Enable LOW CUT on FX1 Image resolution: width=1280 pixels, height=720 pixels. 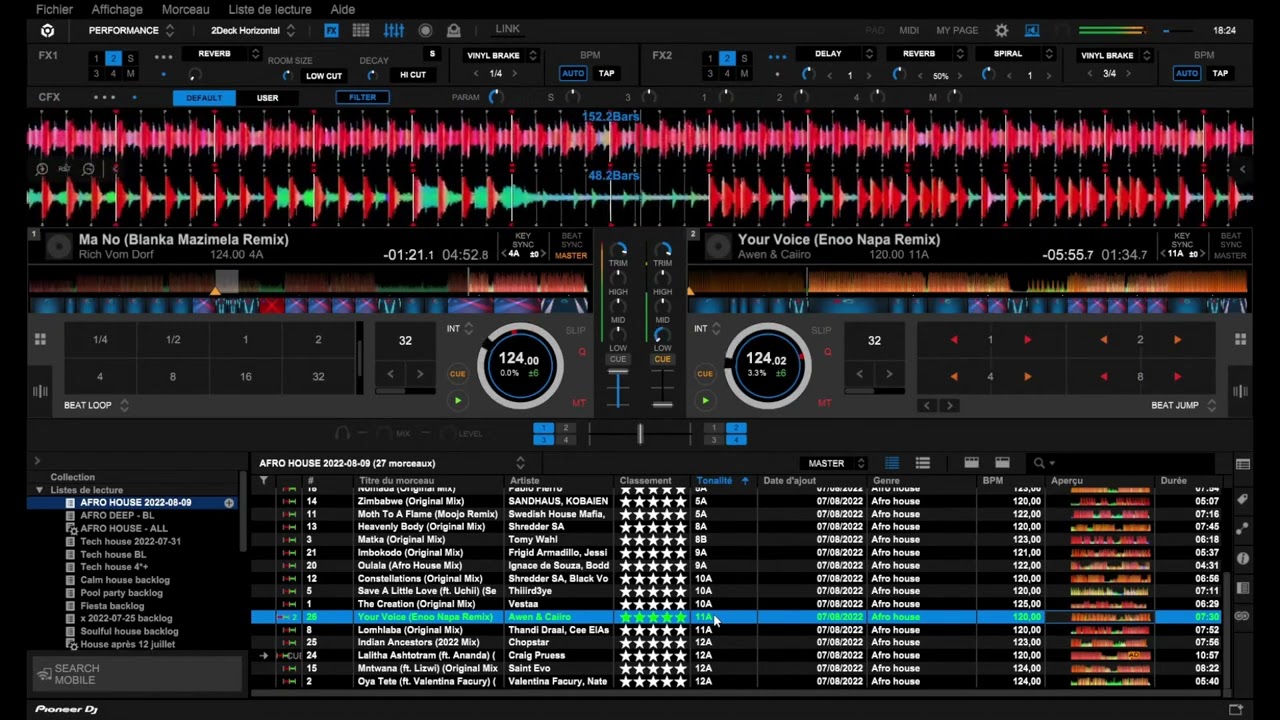pyautogui.click(x=323, y=75)
